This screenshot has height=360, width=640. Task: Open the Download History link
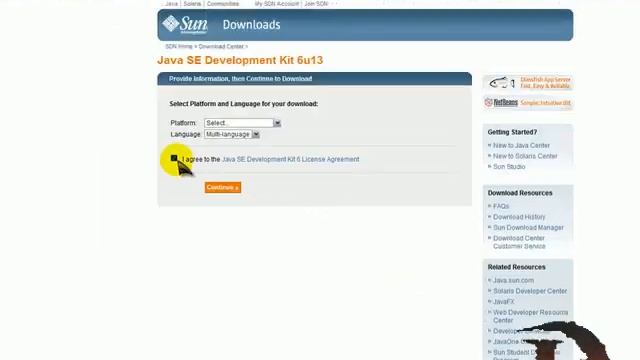point(519,217)
